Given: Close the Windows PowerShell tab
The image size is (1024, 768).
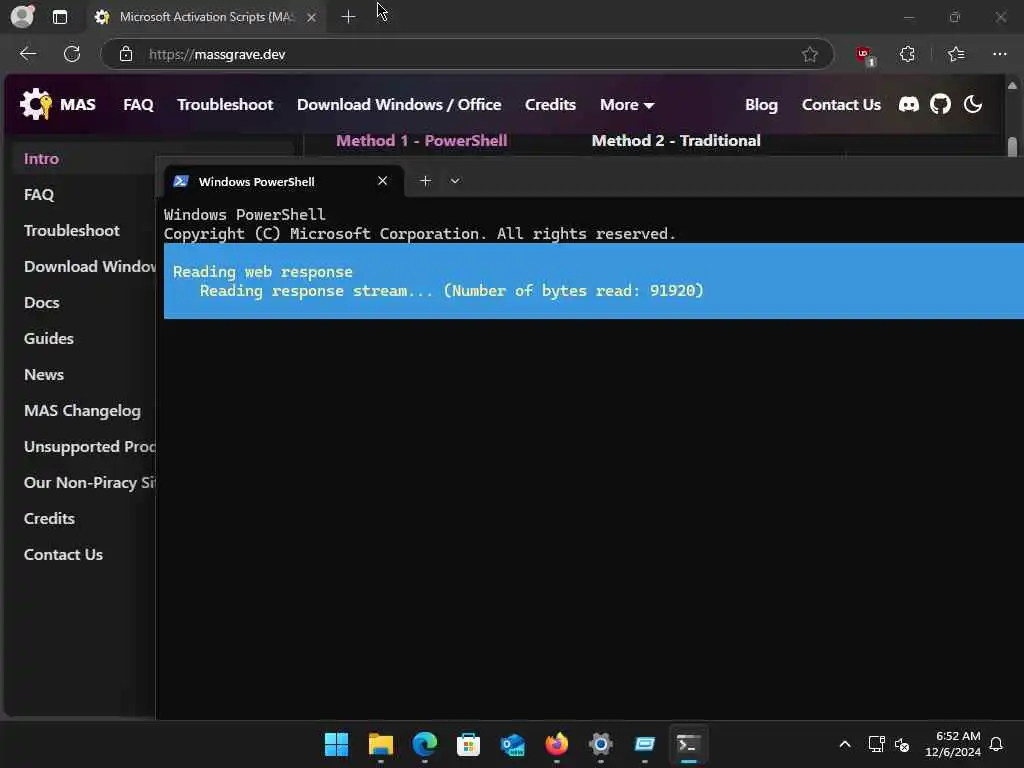Looking at the screenshot, I should click(383, 181).
